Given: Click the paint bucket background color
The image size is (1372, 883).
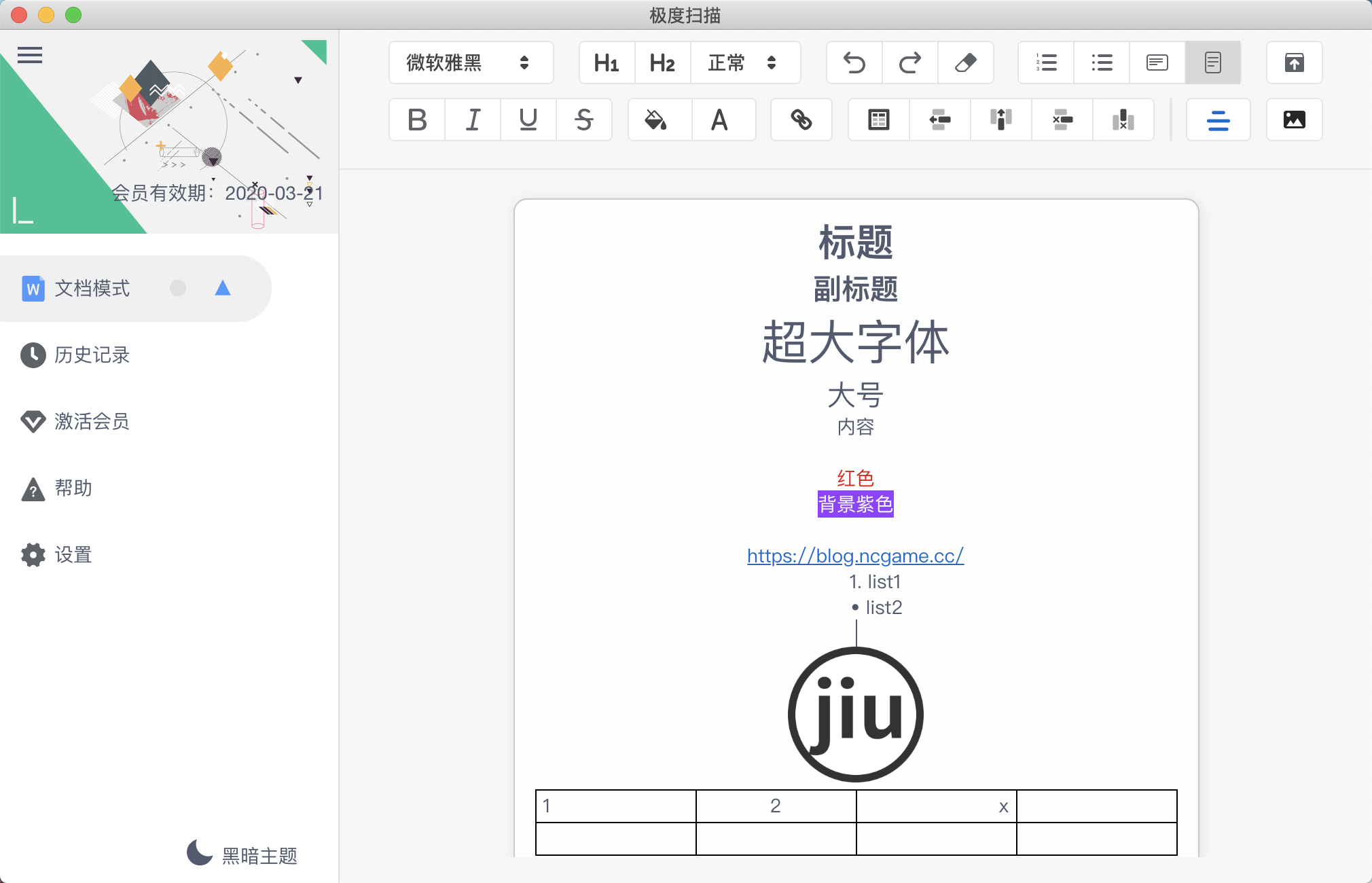Looking at the screenshot, I should click(x=655, y=120).
